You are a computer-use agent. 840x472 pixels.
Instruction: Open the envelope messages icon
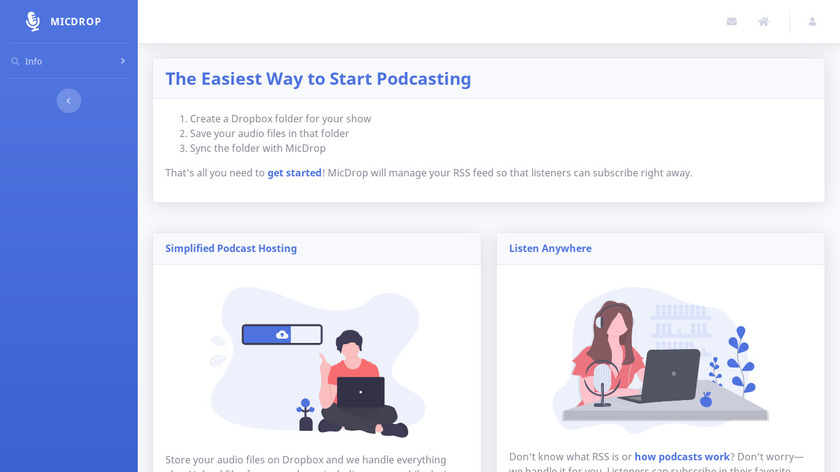coord(731,21)
